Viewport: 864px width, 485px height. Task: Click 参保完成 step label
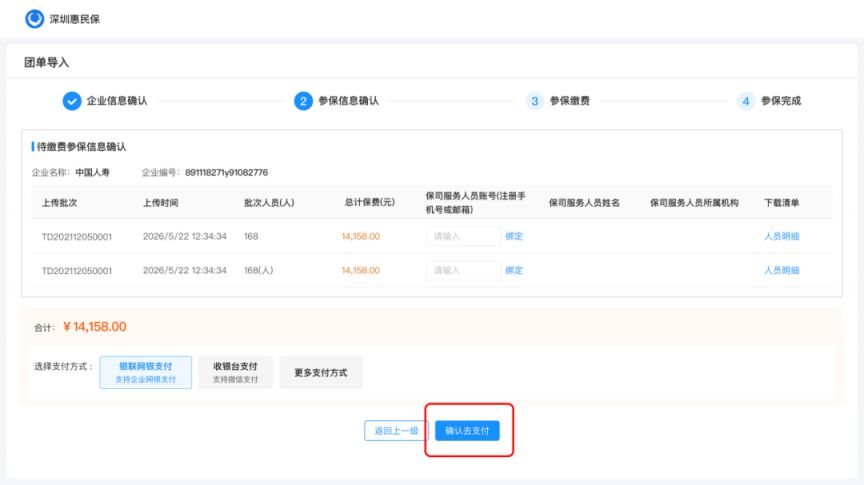tap(781, 101)
